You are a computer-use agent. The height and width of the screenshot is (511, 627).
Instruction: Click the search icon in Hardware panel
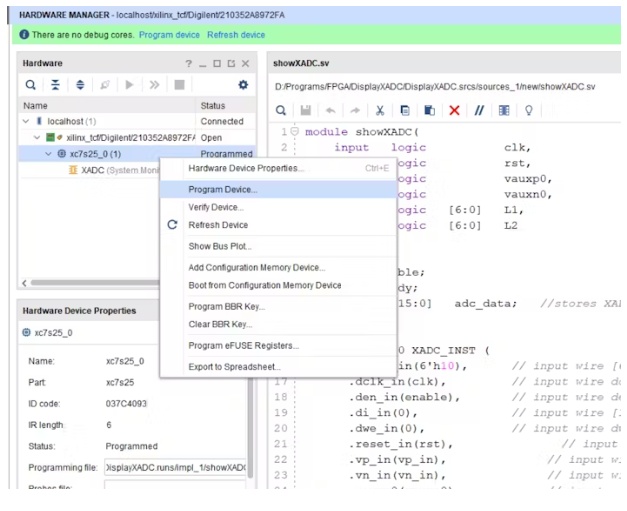tap(31, 85)
